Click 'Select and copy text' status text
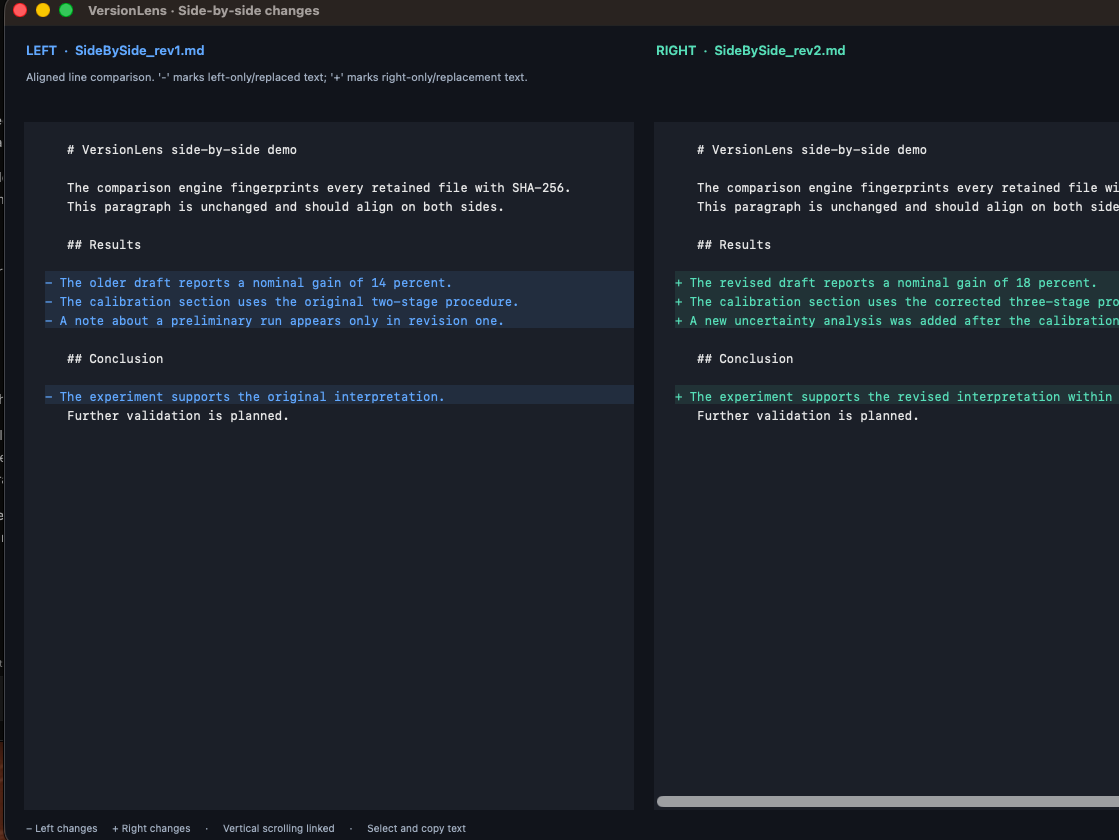1119x840 pixels. tap(416, 829)
